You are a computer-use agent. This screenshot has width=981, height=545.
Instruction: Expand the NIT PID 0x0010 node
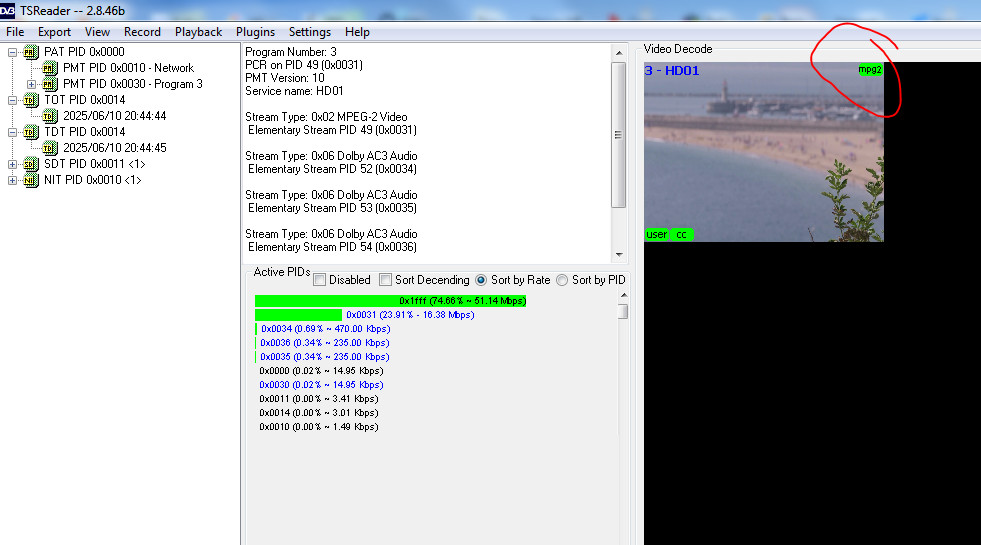[x=12, y=180]
